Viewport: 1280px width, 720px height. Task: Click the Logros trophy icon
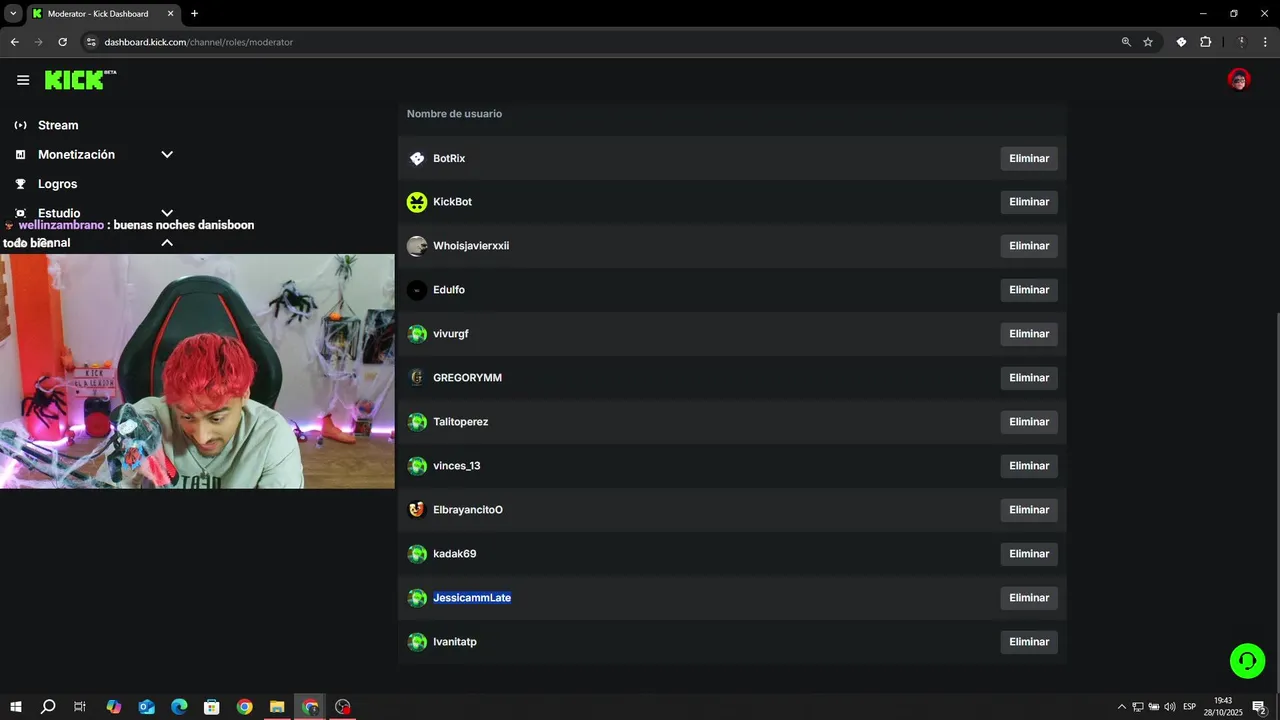[20, 184]
